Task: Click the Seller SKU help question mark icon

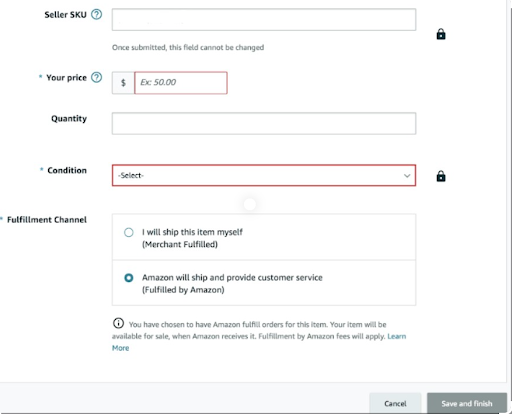Action: [x=97, y=14]
